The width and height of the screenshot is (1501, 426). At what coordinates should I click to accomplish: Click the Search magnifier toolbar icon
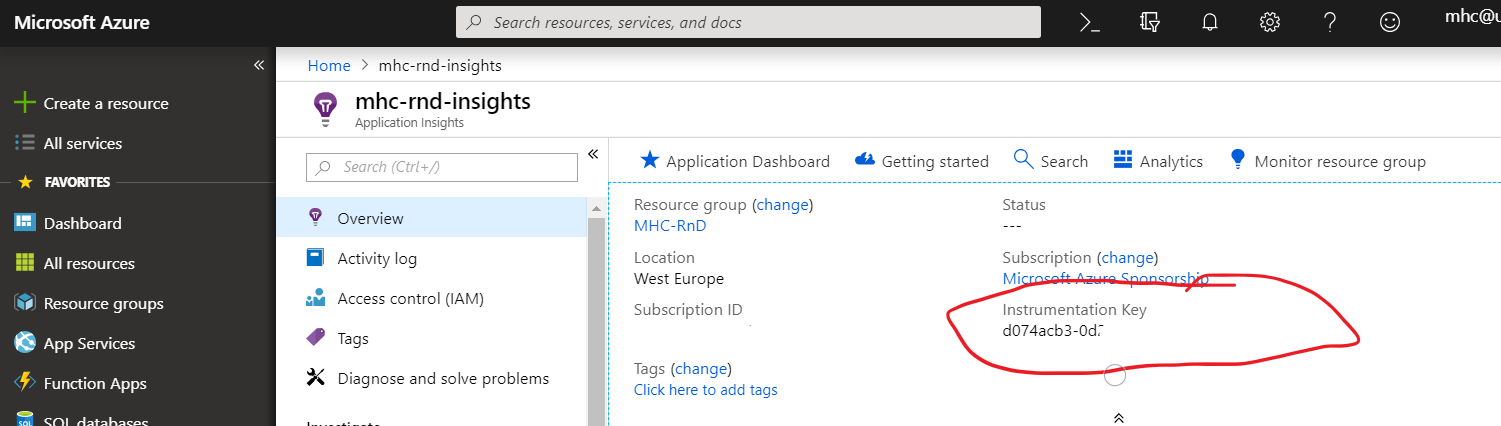[x=1023, y=160]
